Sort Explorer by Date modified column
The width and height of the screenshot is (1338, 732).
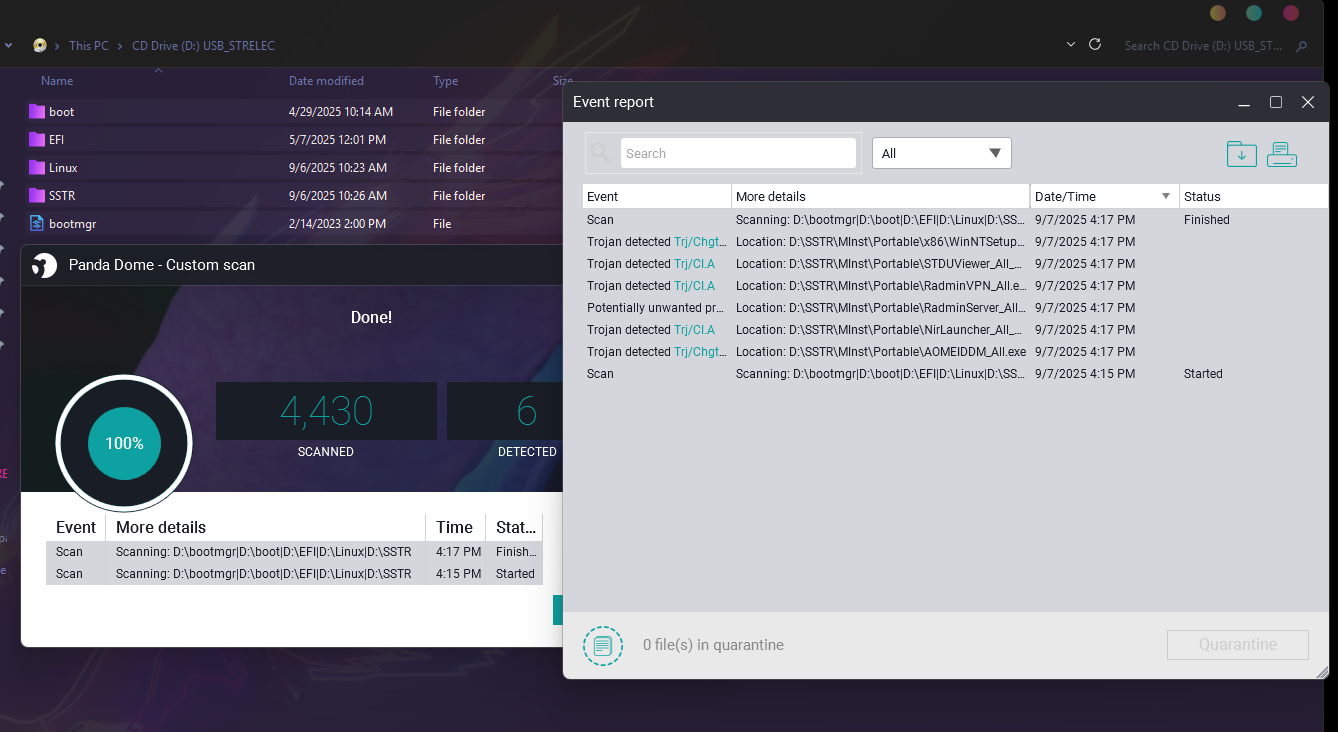click(x=326, y=81)
